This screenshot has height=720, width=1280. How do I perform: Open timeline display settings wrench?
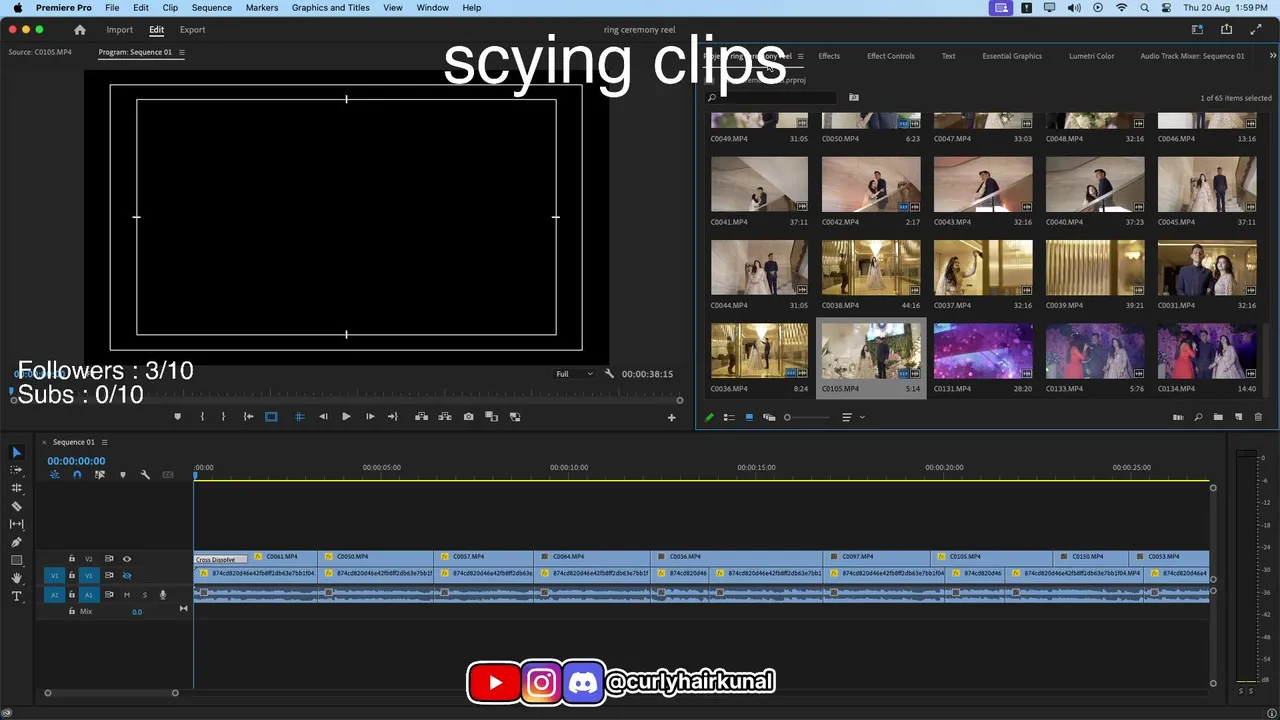[145, 475]
